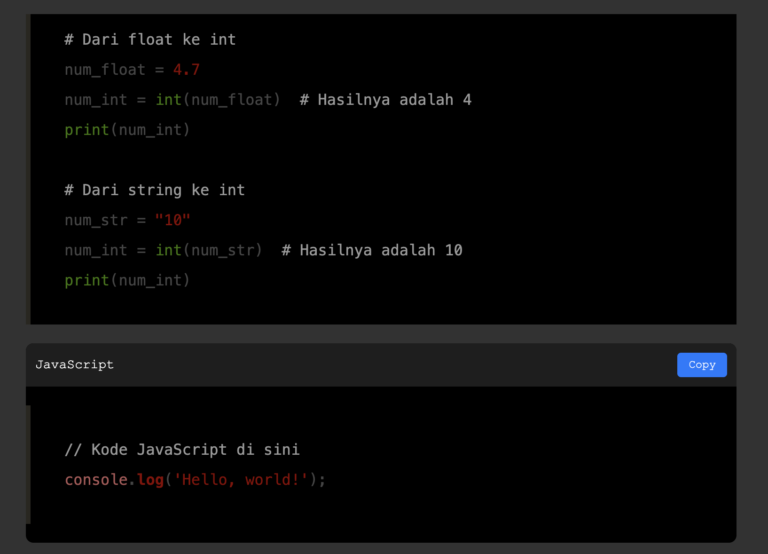Click the comment "# Dari float ke int"

pos(150,40)
